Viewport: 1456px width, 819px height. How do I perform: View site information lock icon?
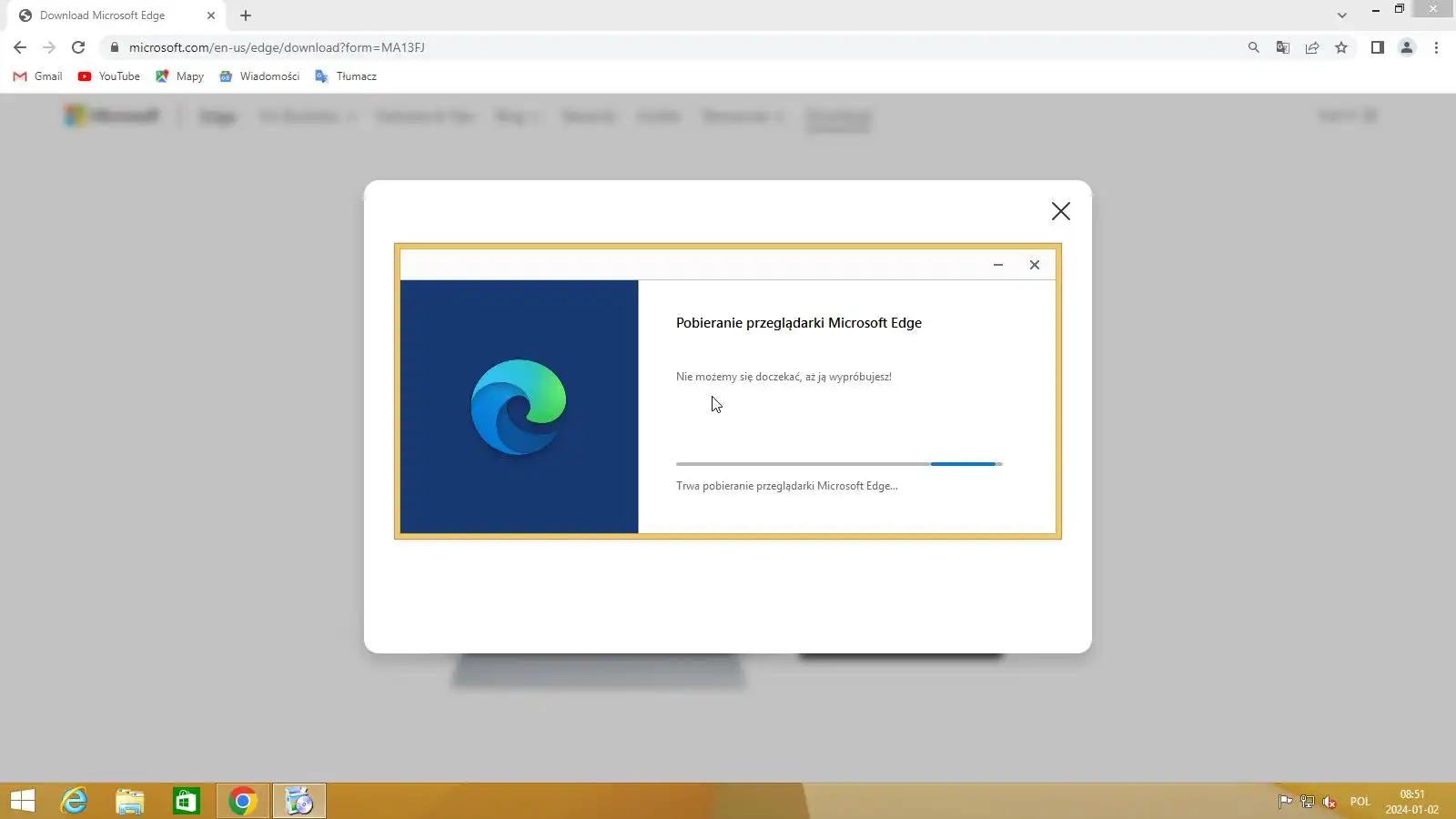pos(115,47)
